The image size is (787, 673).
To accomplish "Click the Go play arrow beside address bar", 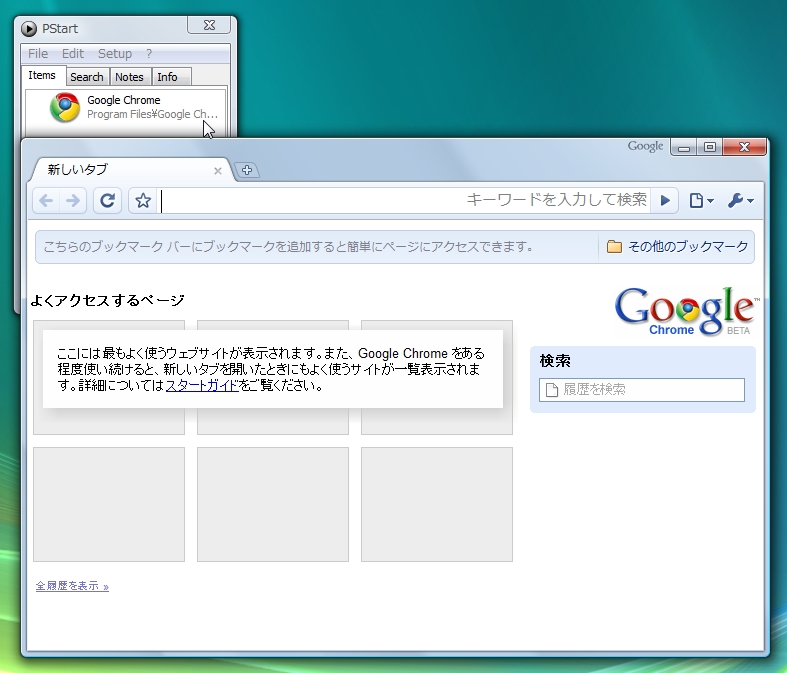I will [x=665, y=201].
